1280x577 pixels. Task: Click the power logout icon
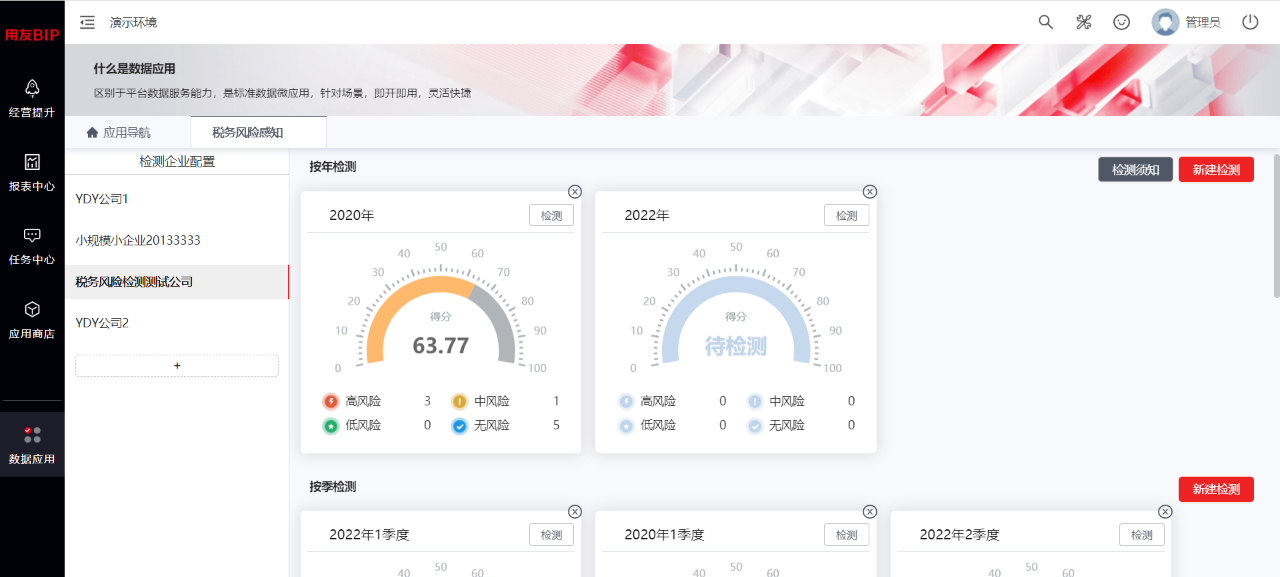pos(1250,22)
